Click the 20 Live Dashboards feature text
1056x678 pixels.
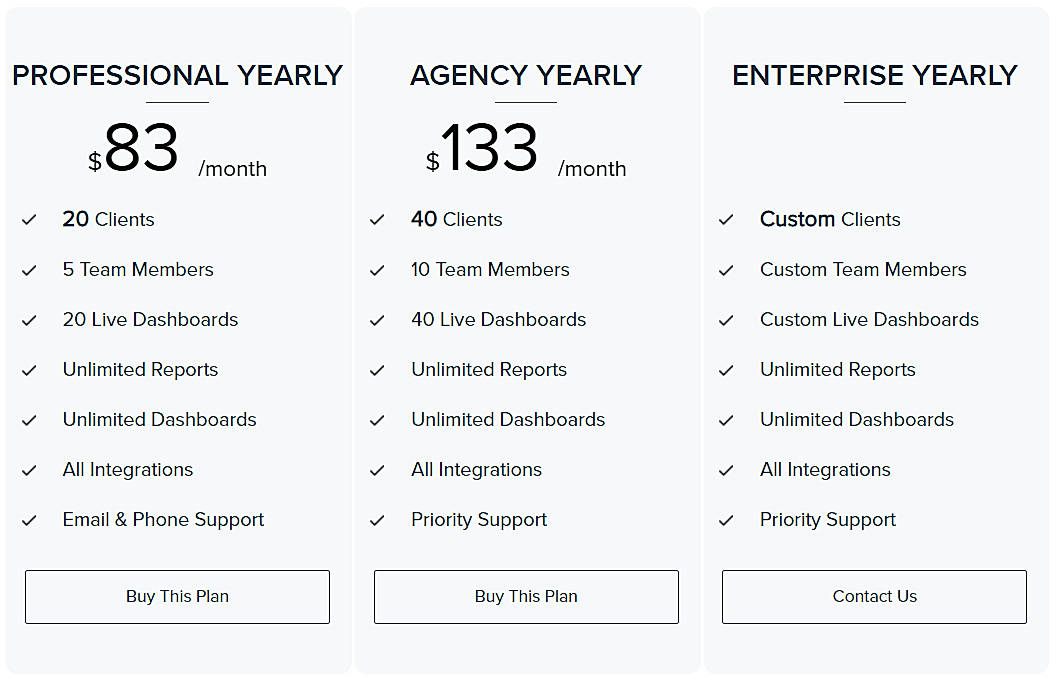[150, 319]
